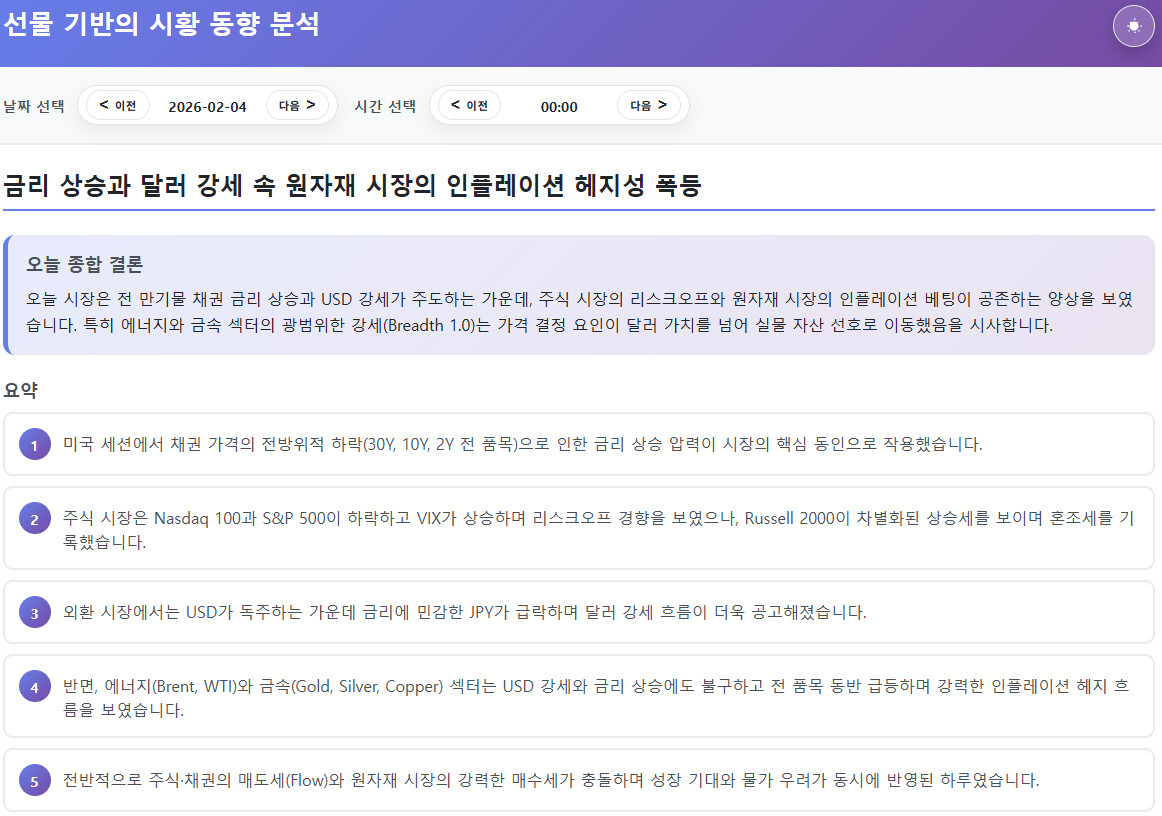1162x816 pixels.
Task: Open the summary text about 미국 세션 채권 가격
Action: point(522,444)
